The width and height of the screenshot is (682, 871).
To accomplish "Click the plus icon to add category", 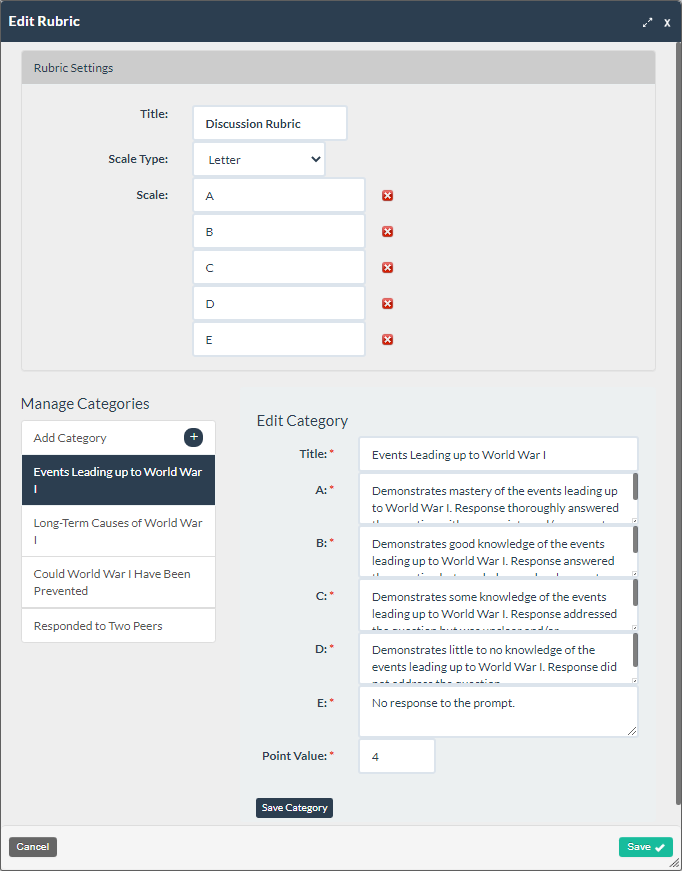I will (x=193, y=437).
